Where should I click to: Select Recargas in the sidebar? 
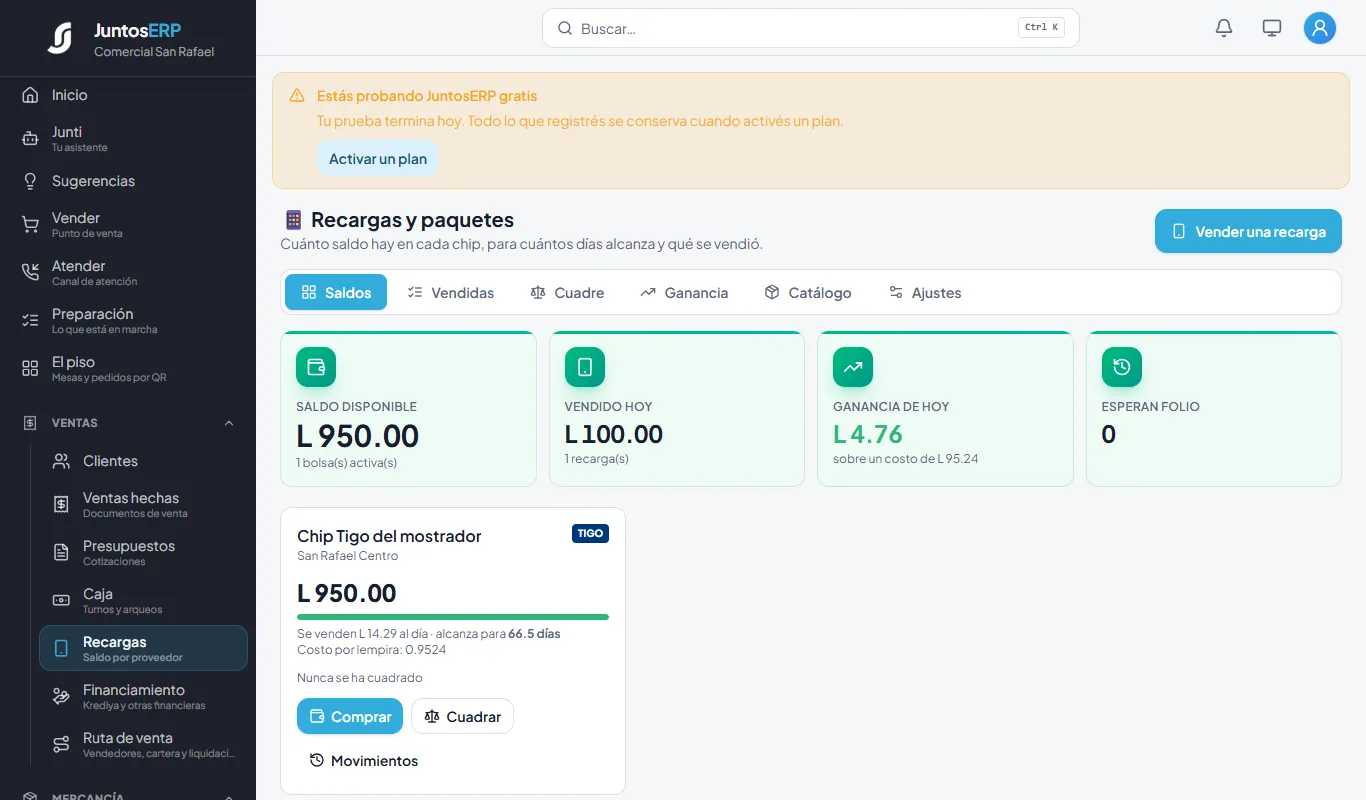coord(143,648)
